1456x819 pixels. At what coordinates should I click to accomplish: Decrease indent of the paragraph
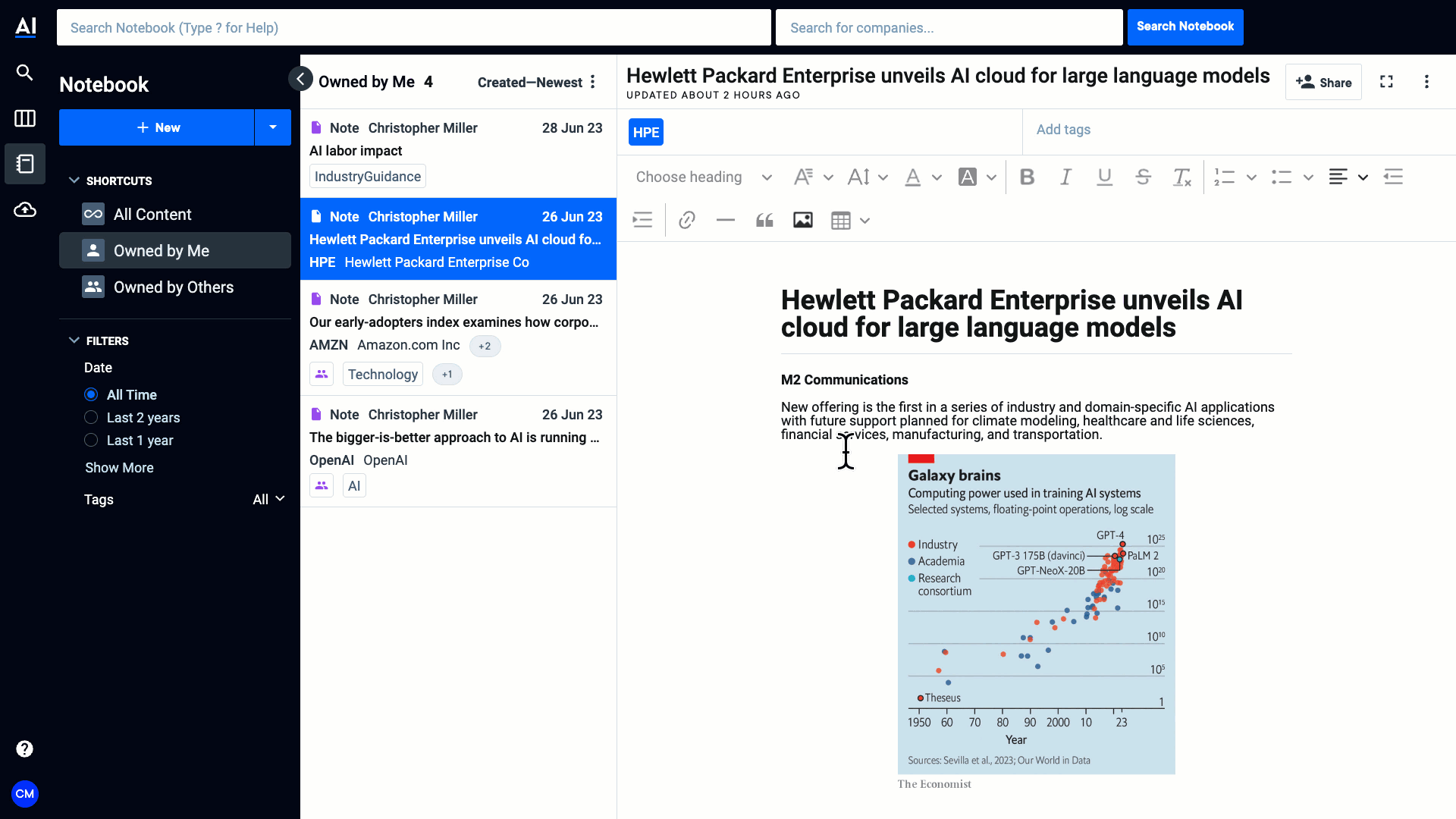1393,177
